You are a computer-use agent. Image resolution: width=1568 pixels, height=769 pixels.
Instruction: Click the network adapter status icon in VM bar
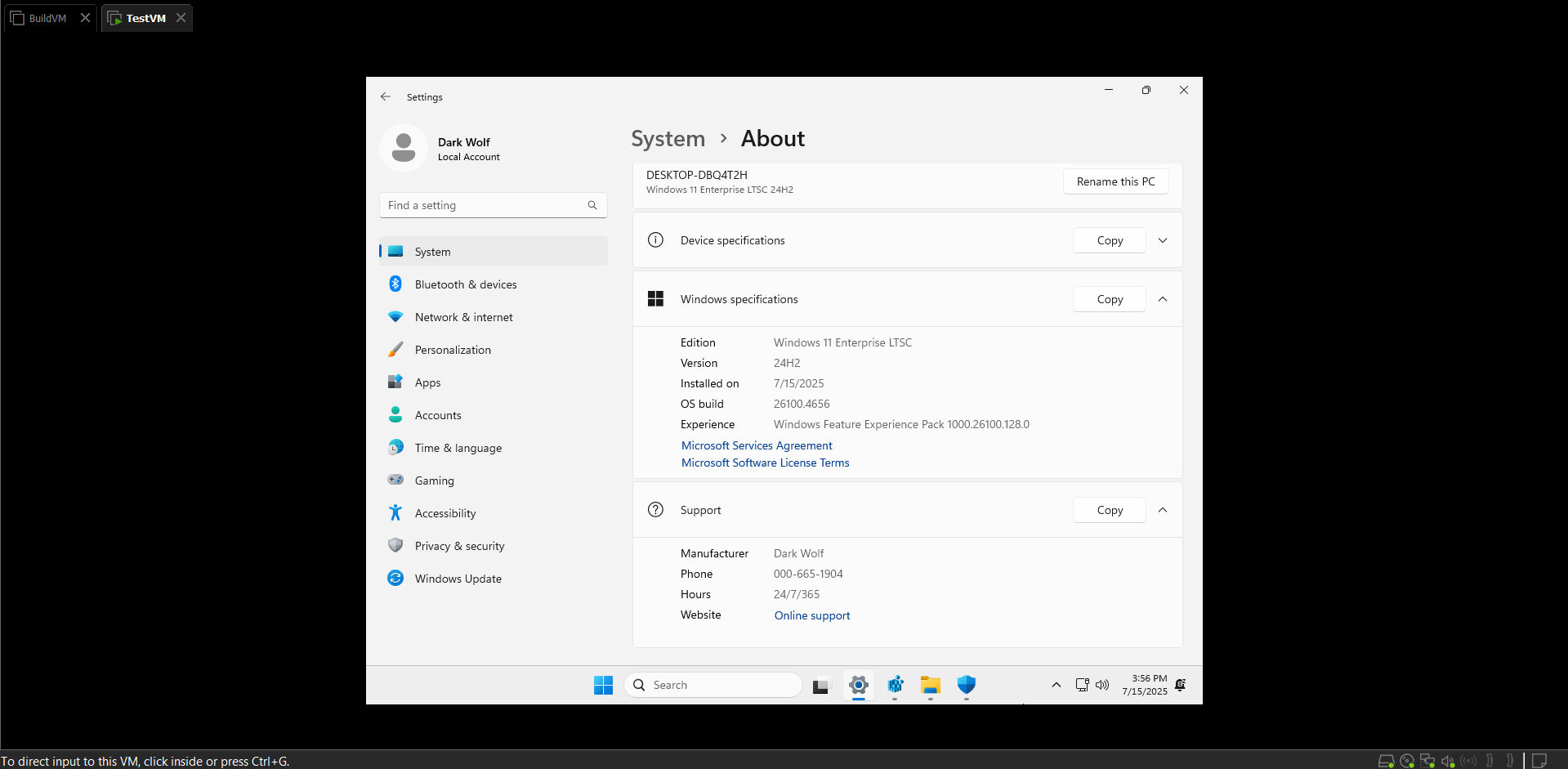[1427, 761]
